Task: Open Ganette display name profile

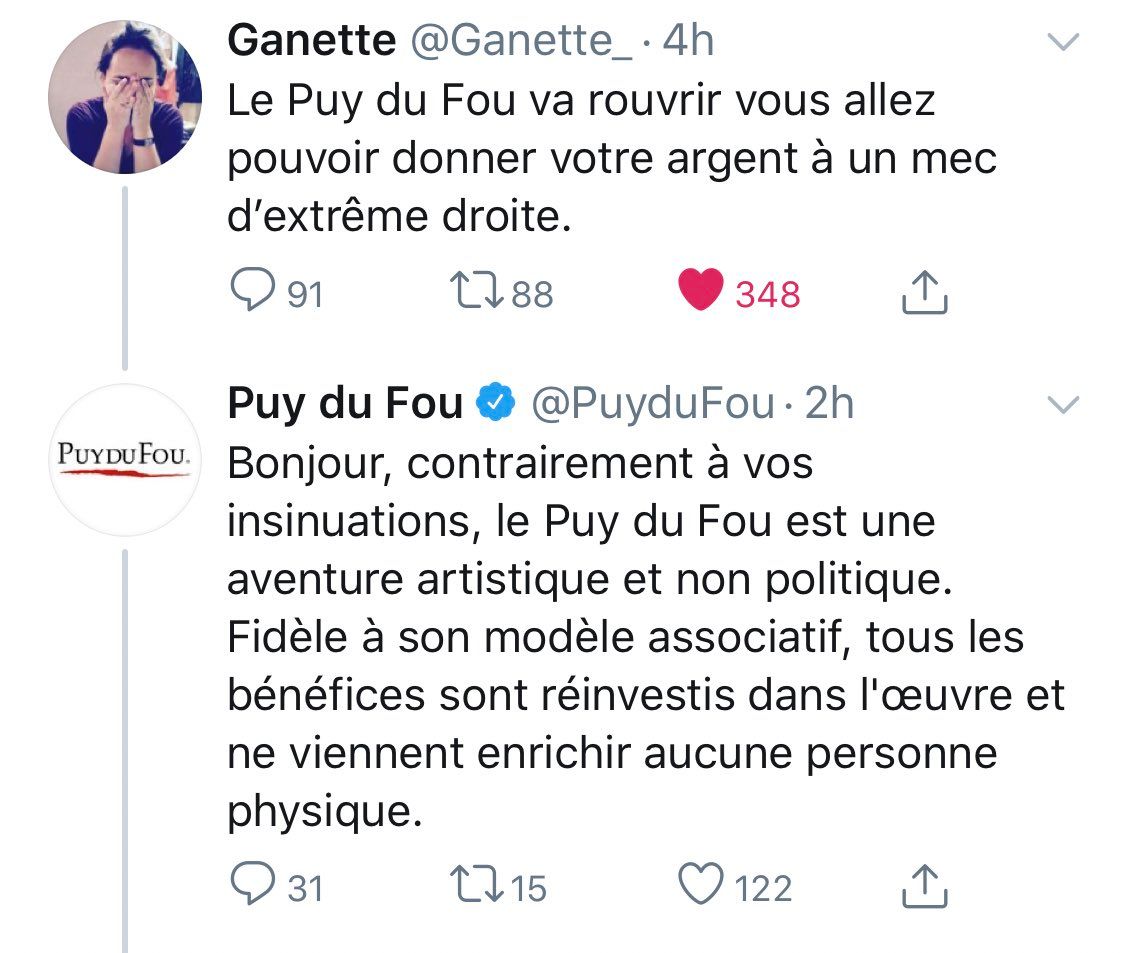Action: (x=312, y=41)
